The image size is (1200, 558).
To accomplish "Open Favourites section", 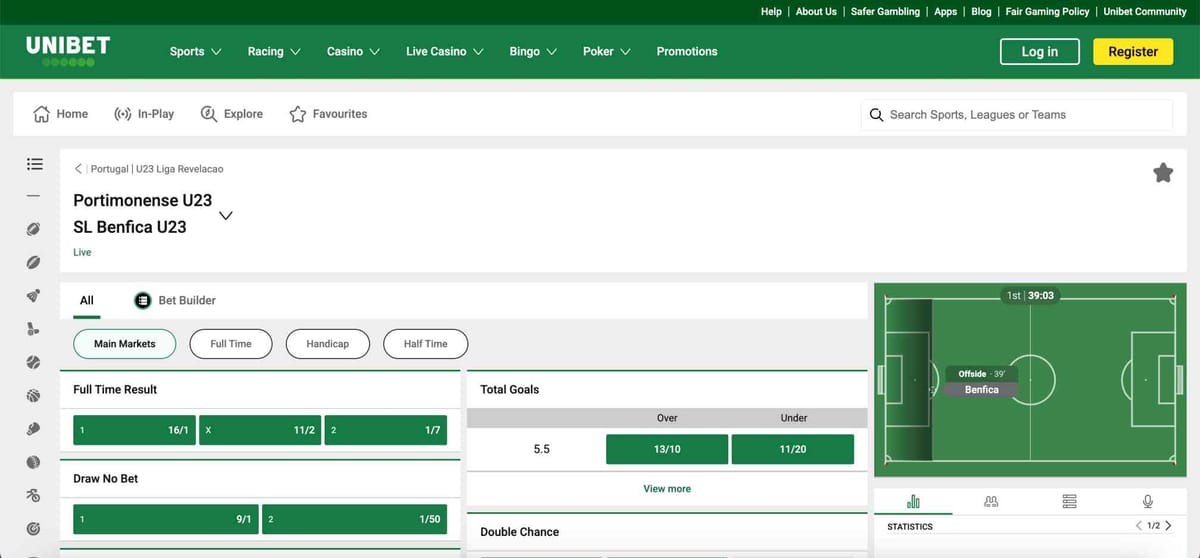I will click(x=328, y=114).
